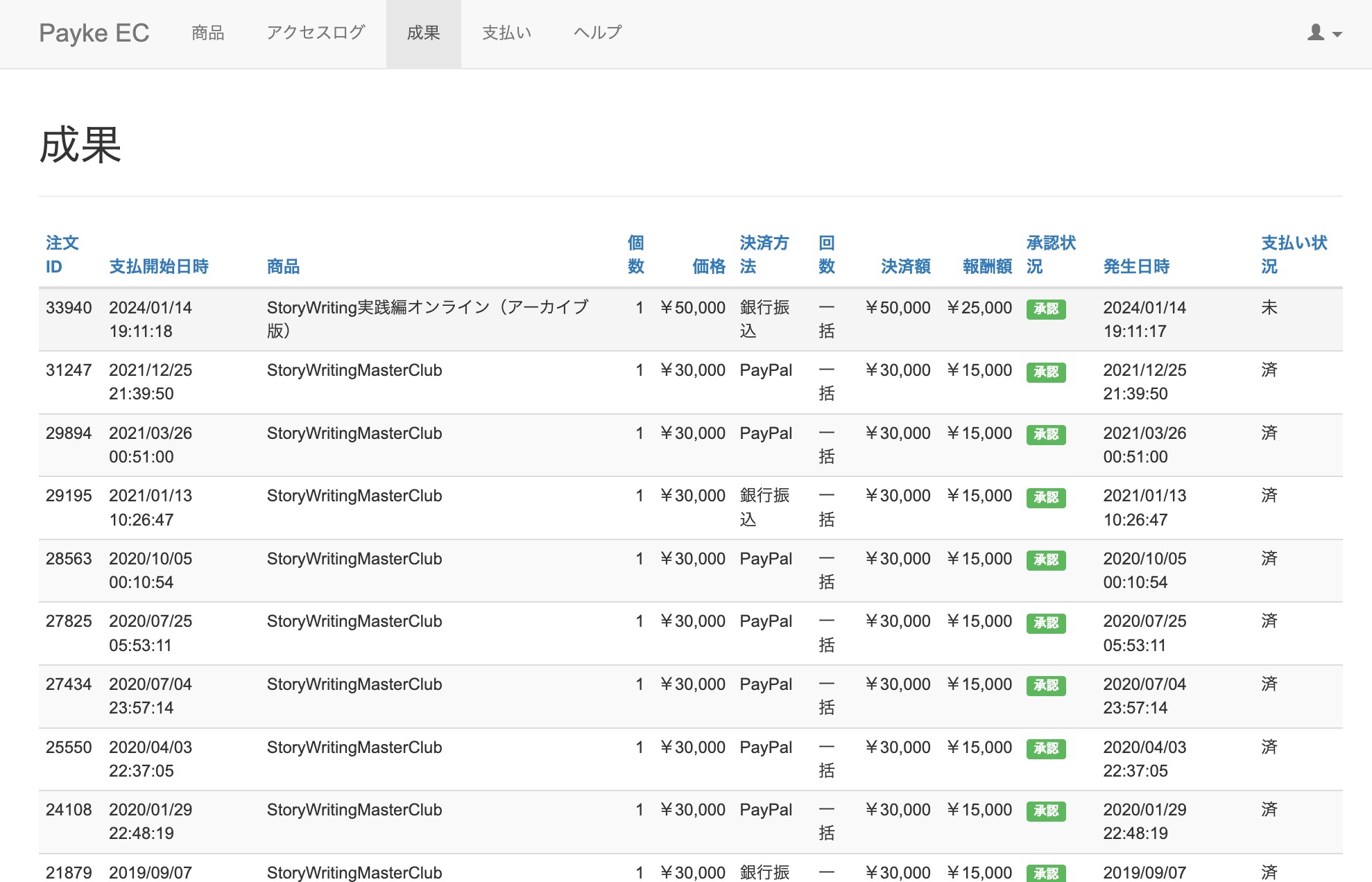Sort by 回数 column header

827,254
